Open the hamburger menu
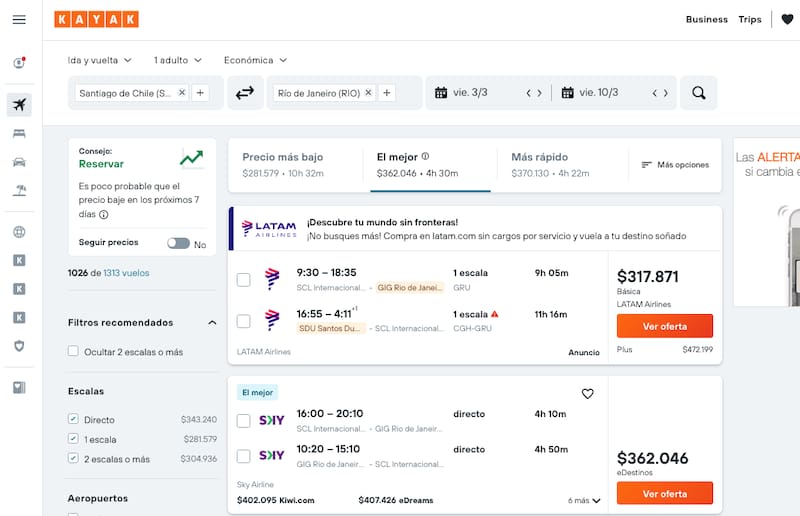The width and height of the screenshot is (800, 516). pos(19,20)
